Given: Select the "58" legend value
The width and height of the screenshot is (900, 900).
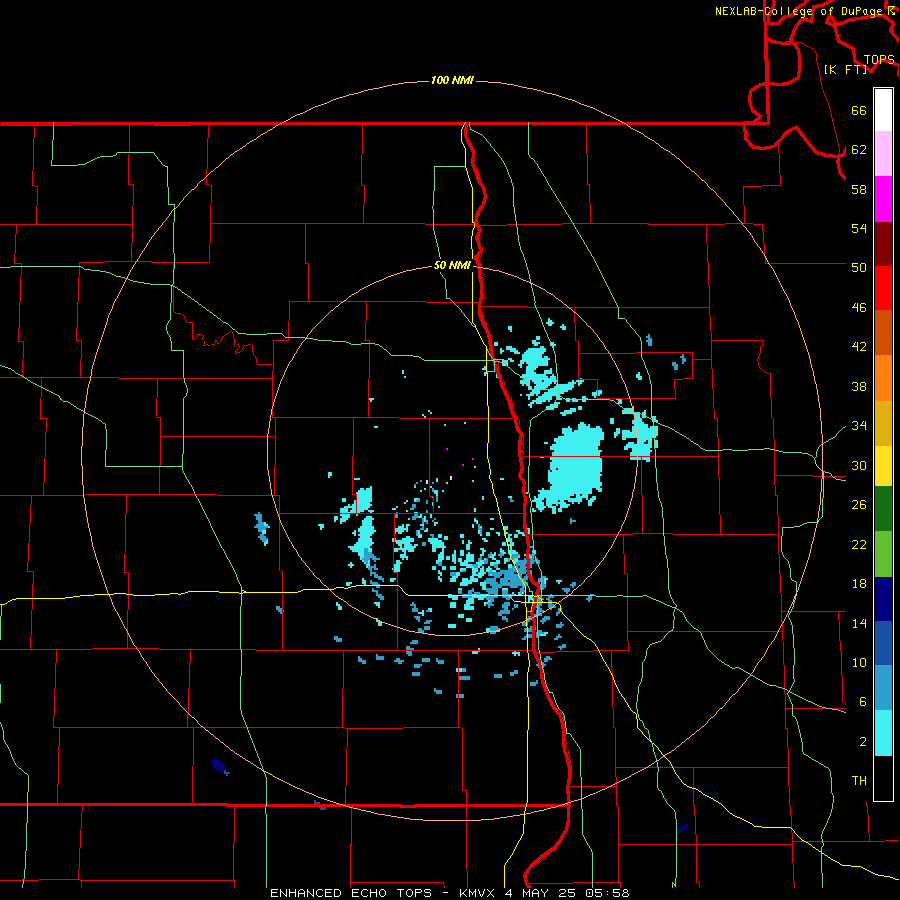Looking at the screenshot, I should tap(859, 189).
